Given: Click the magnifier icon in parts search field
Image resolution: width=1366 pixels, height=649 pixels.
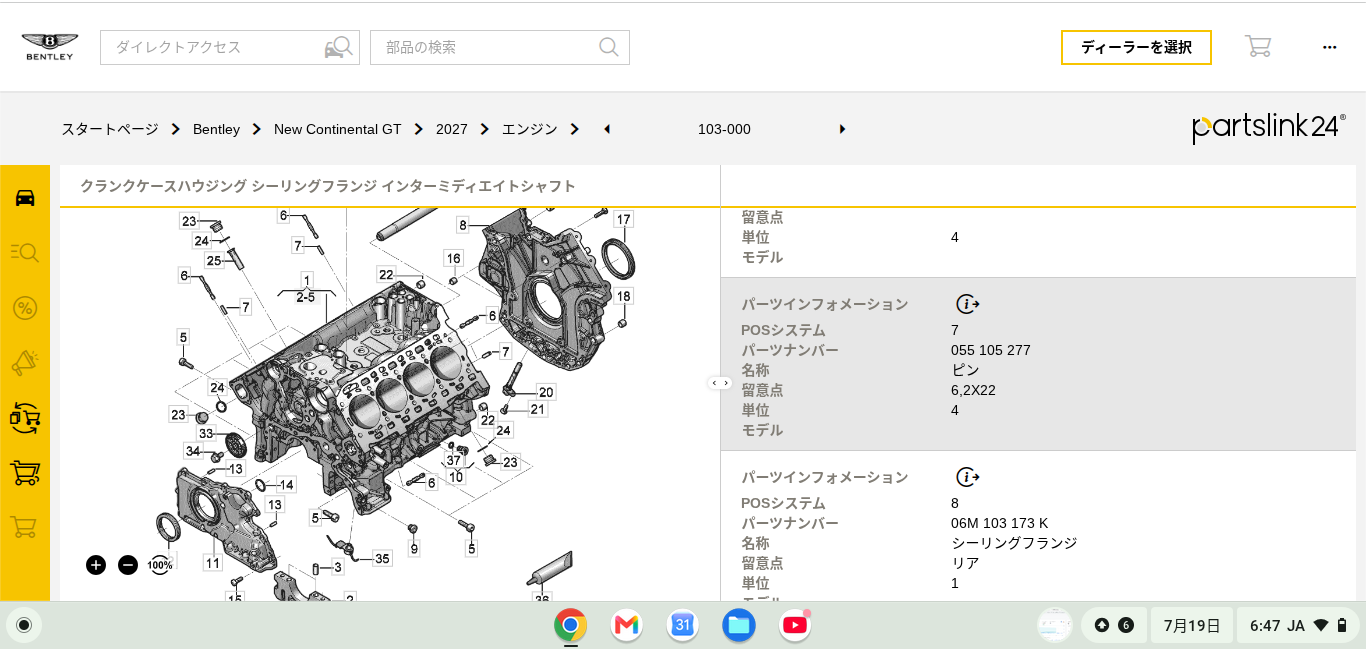Looking at the screenshot, I should coord(608,47).
